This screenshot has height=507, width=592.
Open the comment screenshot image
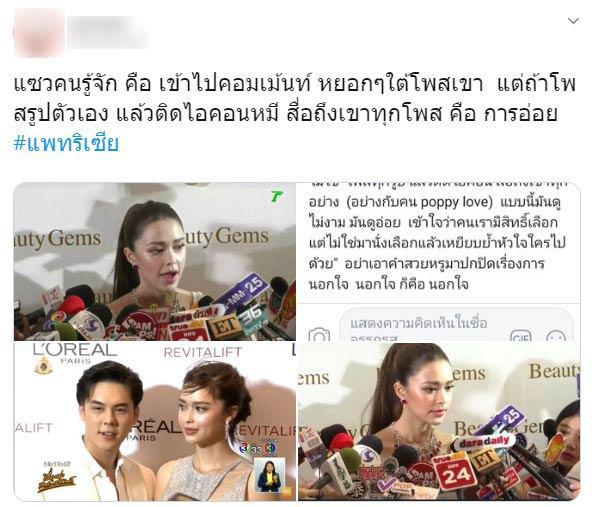click(x=439, y=262)
